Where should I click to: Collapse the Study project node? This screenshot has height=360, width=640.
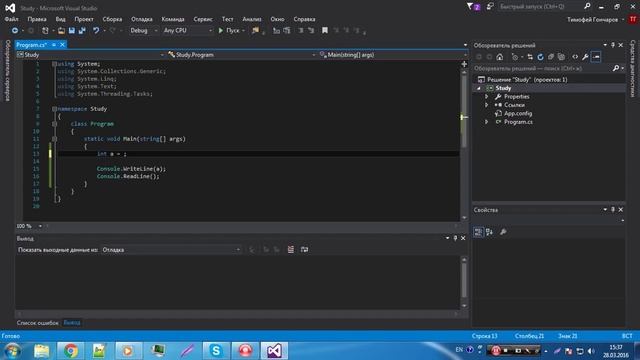(x=479, y=88)
